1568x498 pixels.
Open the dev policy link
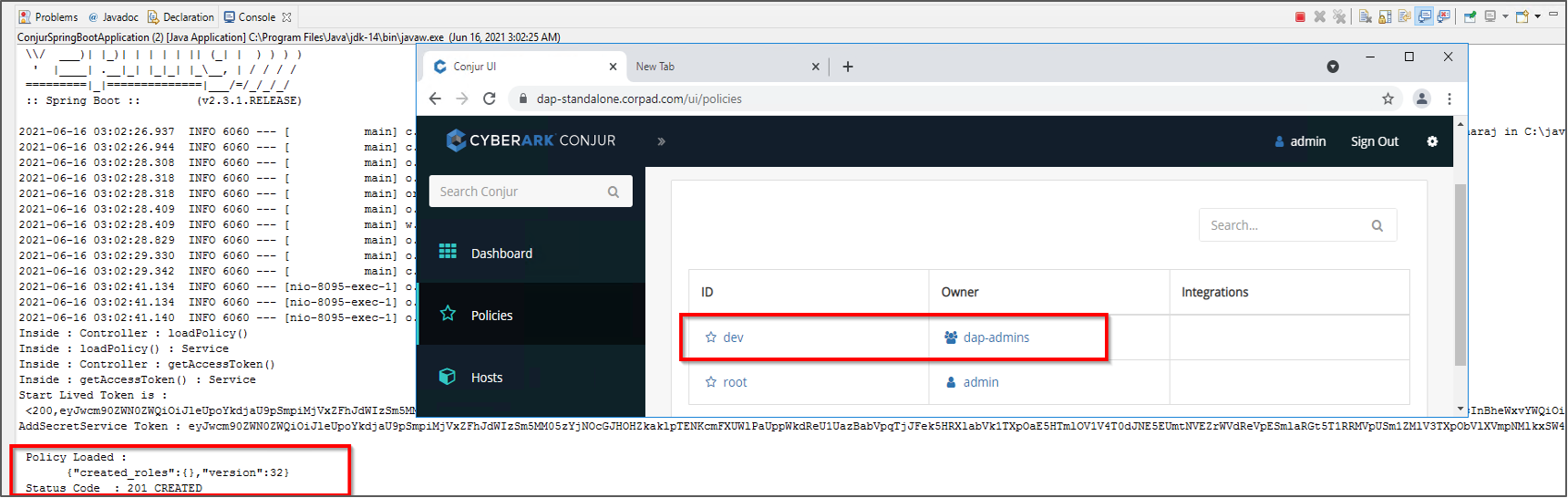[733, 337]
